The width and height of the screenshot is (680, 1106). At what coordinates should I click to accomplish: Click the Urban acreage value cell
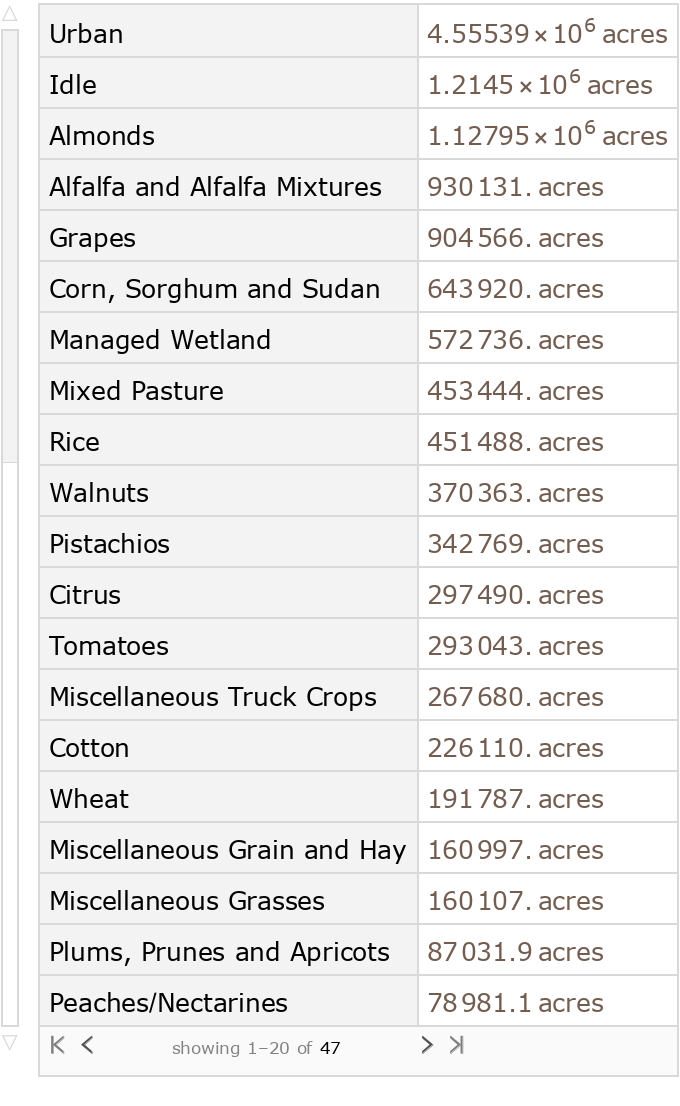click(x=547, y=34)
